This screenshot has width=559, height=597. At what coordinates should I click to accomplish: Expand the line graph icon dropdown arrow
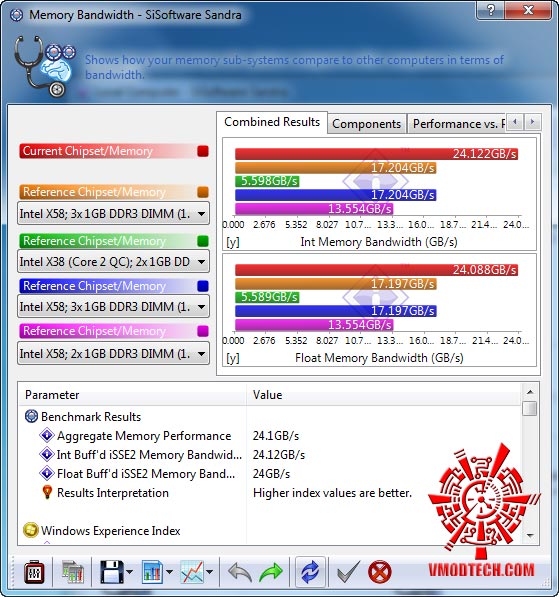tap(209, 572)
